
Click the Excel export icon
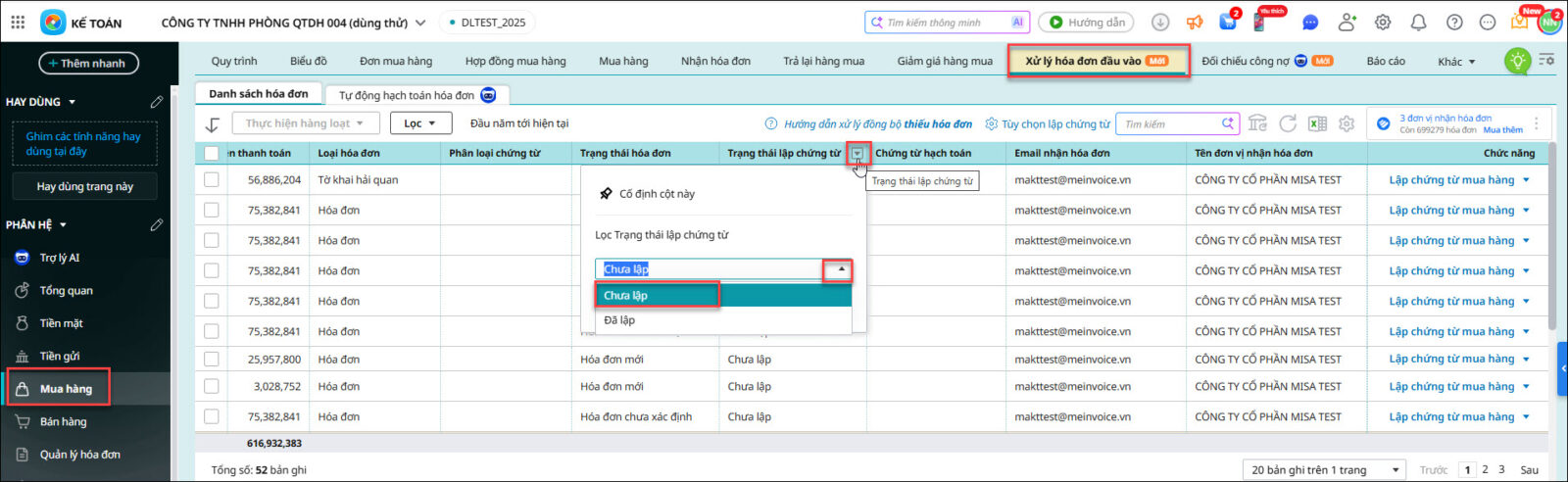[x=1317, y=123]
